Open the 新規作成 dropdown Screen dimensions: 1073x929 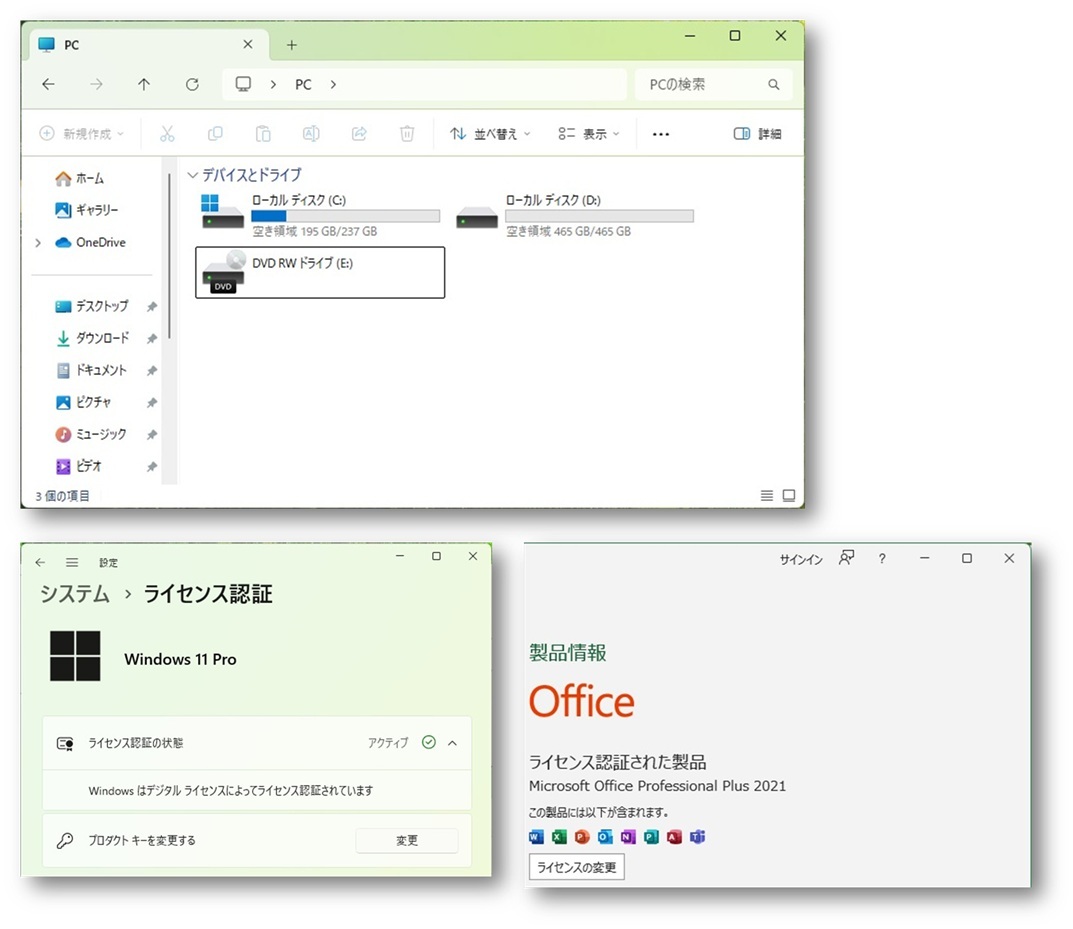pos(82,133)
